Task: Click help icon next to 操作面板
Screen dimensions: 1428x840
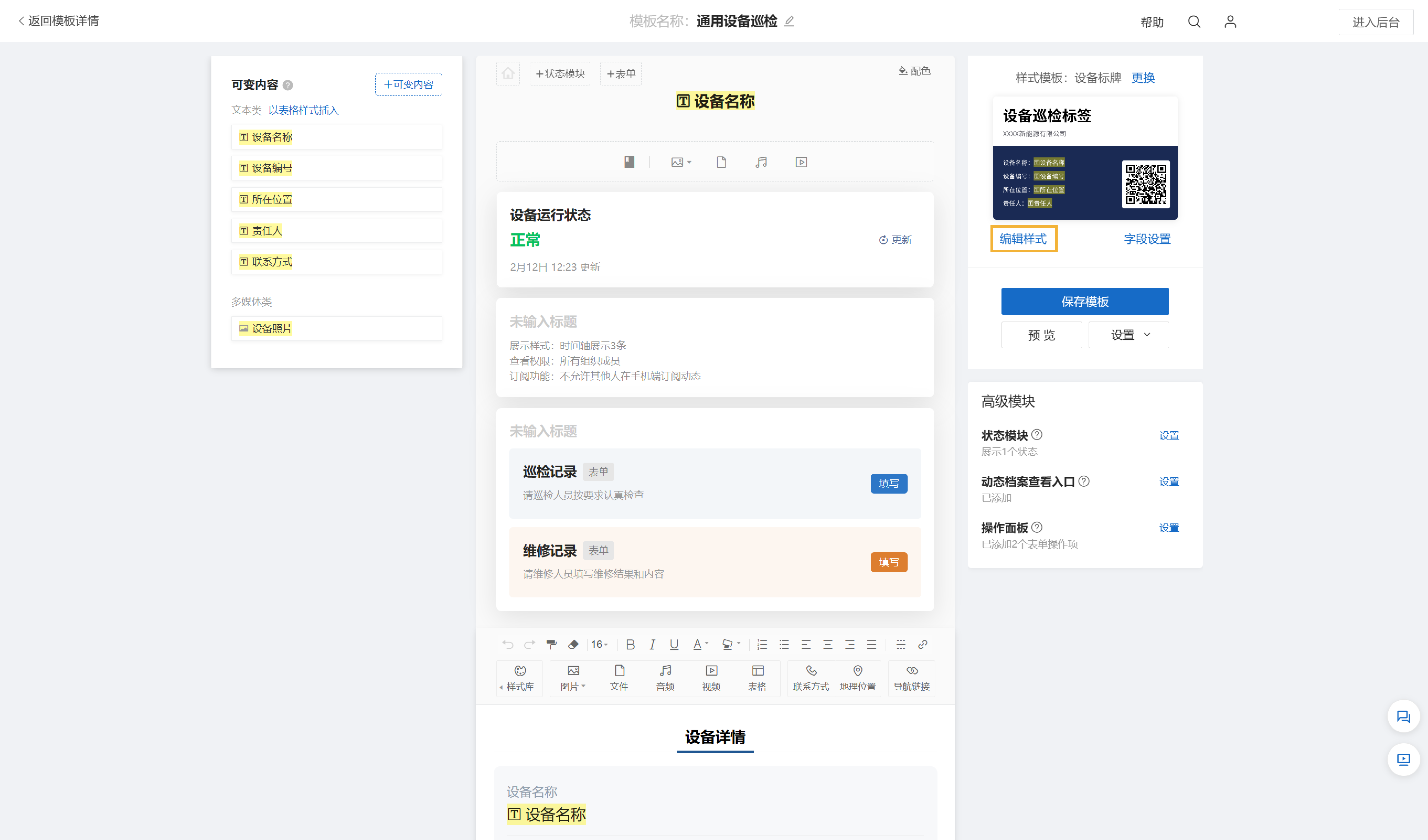Action: tap(1036, 527)
